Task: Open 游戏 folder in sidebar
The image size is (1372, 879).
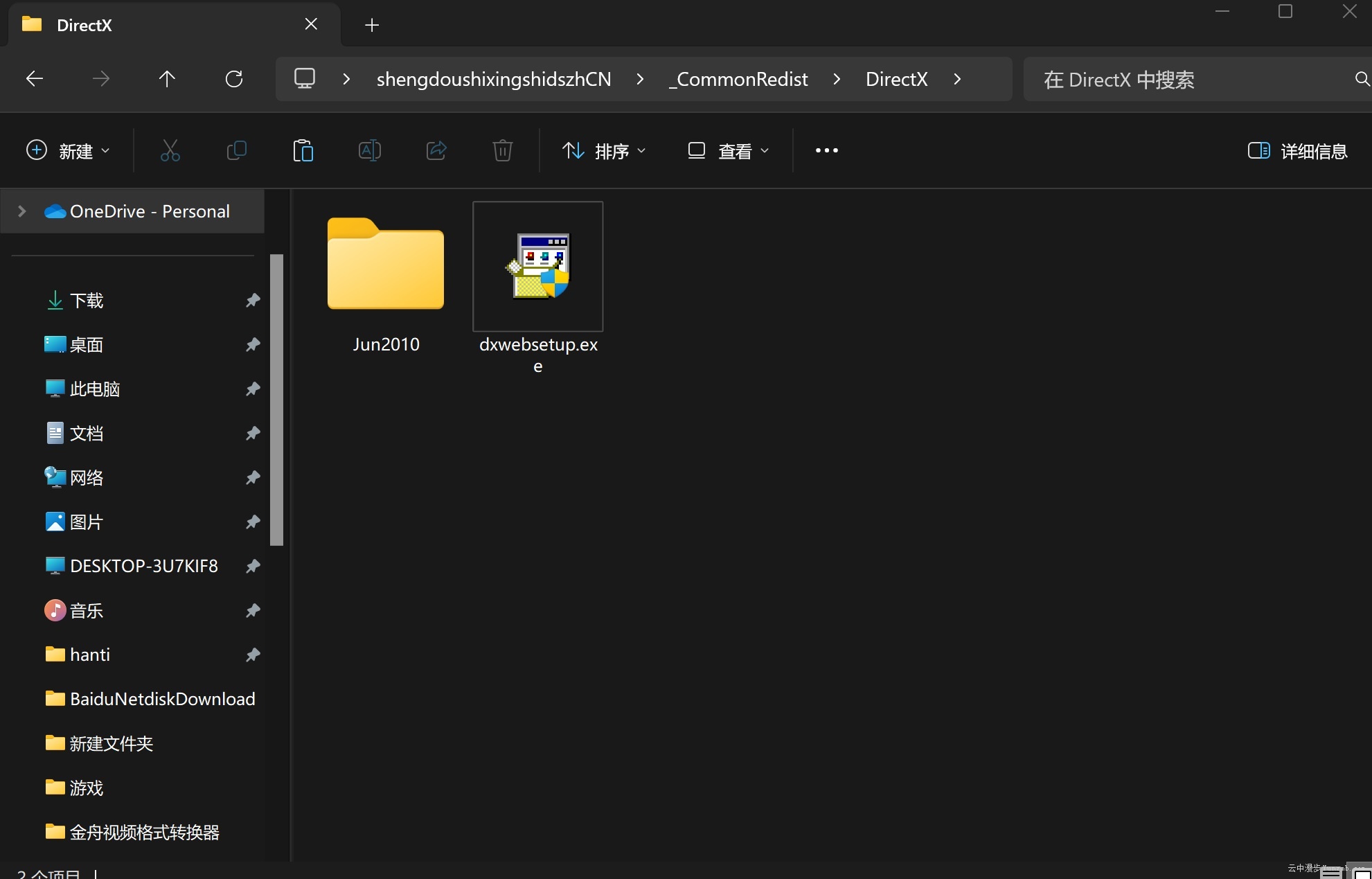Action: point(86,788)
